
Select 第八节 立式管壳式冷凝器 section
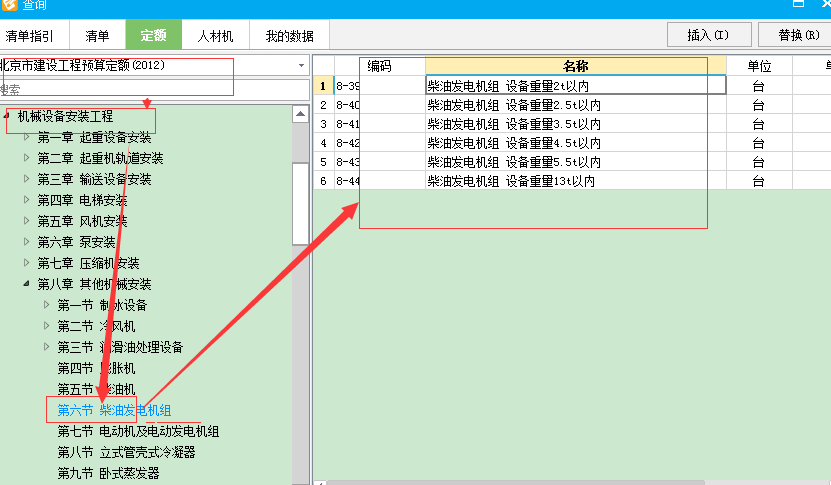pyautogui.click(x=126, y=452)
